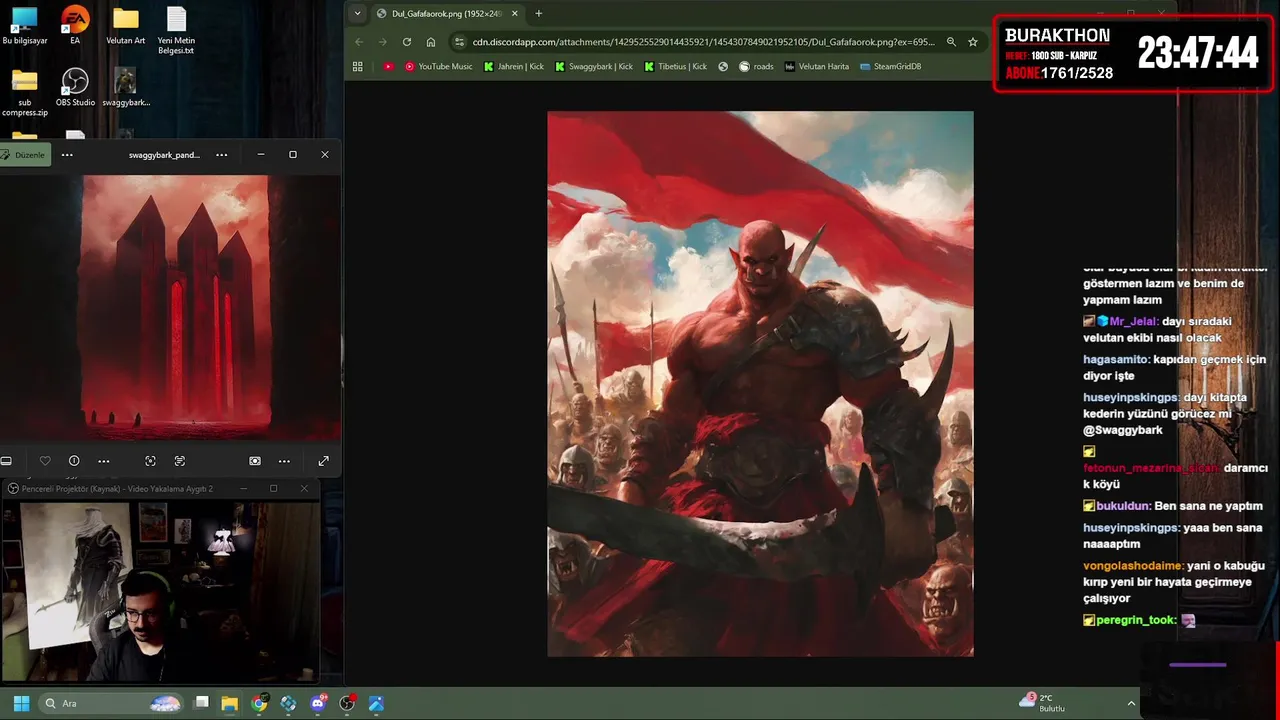Open Velutan Art folder
Screen dimensions: 1280x720
125,27
